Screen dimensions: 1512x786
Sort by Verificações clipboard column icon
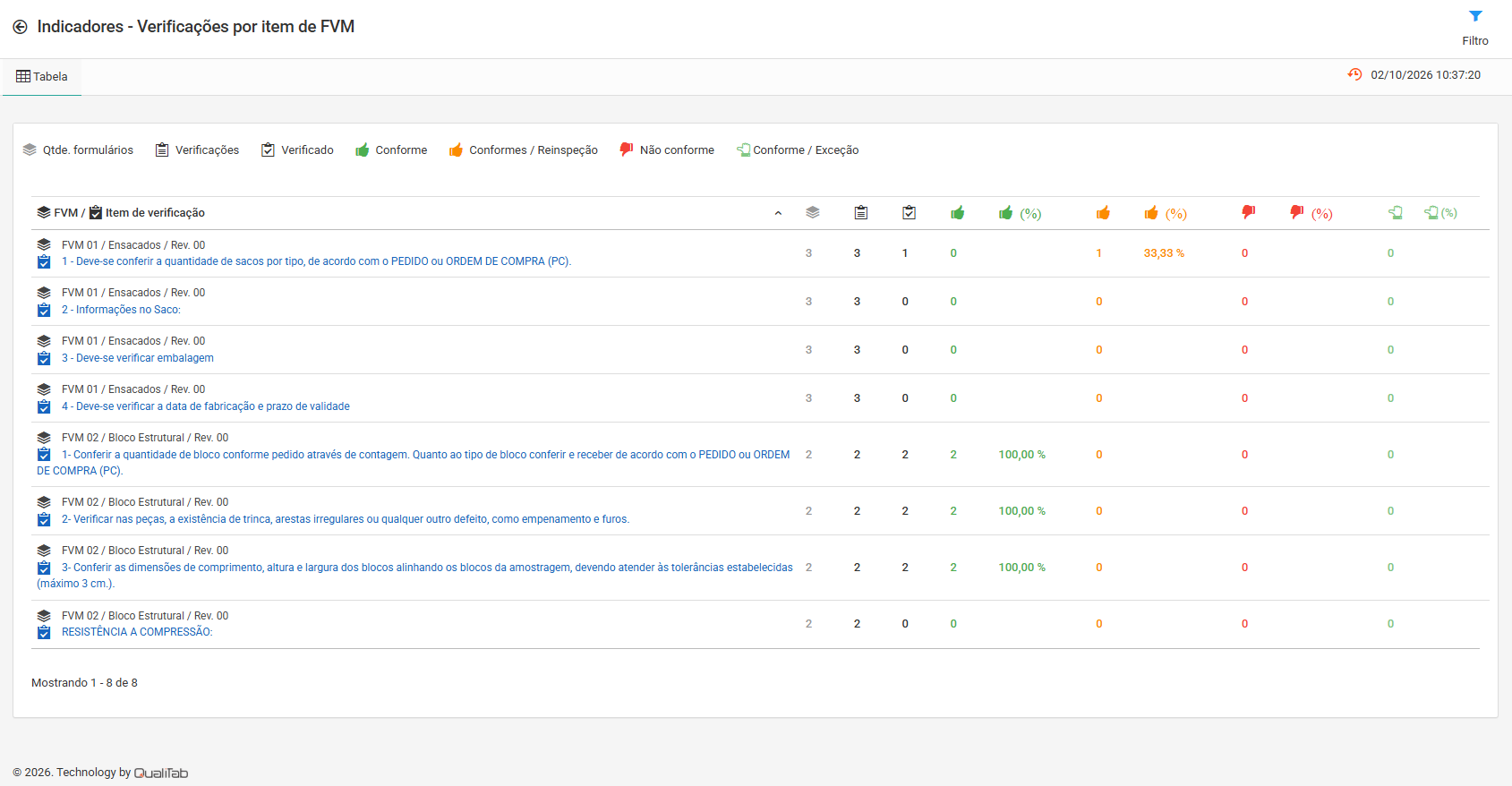[x=860, y=213]
